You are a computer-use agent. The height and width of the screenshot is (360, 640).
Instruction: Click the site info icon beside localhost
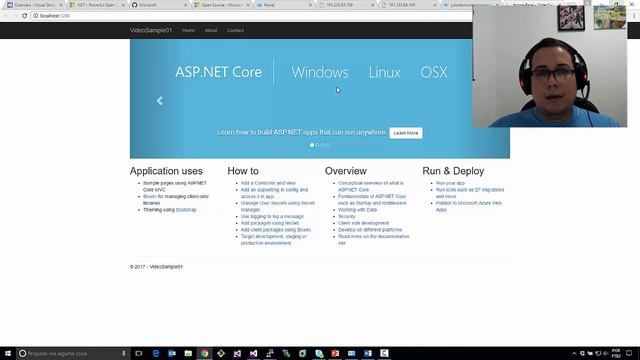[36, 16]
